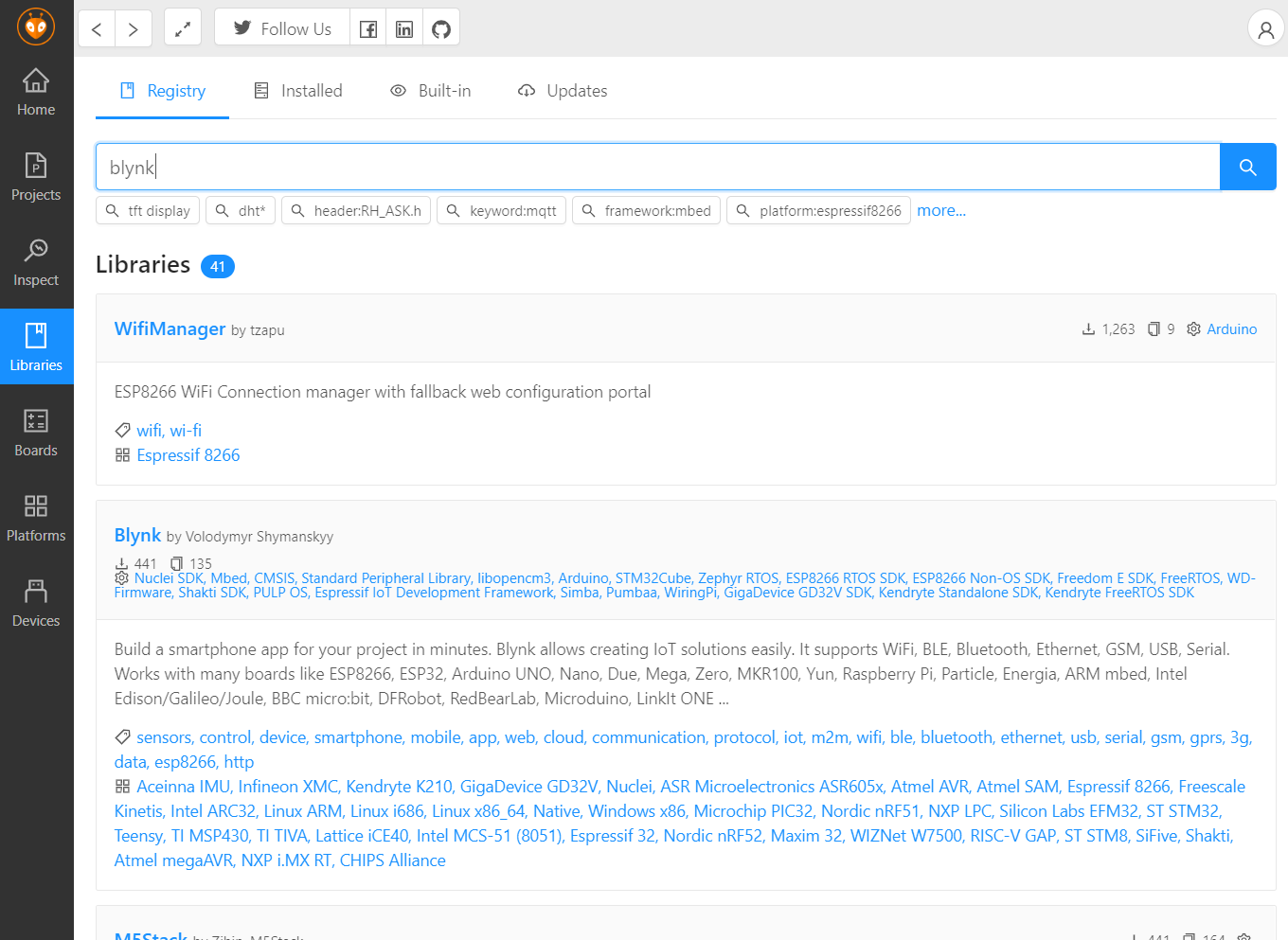Click the Atmel megaAVR platform link
Viewport: 1288px width, 940px height.
pyautogui.click(x=174, y=860)
